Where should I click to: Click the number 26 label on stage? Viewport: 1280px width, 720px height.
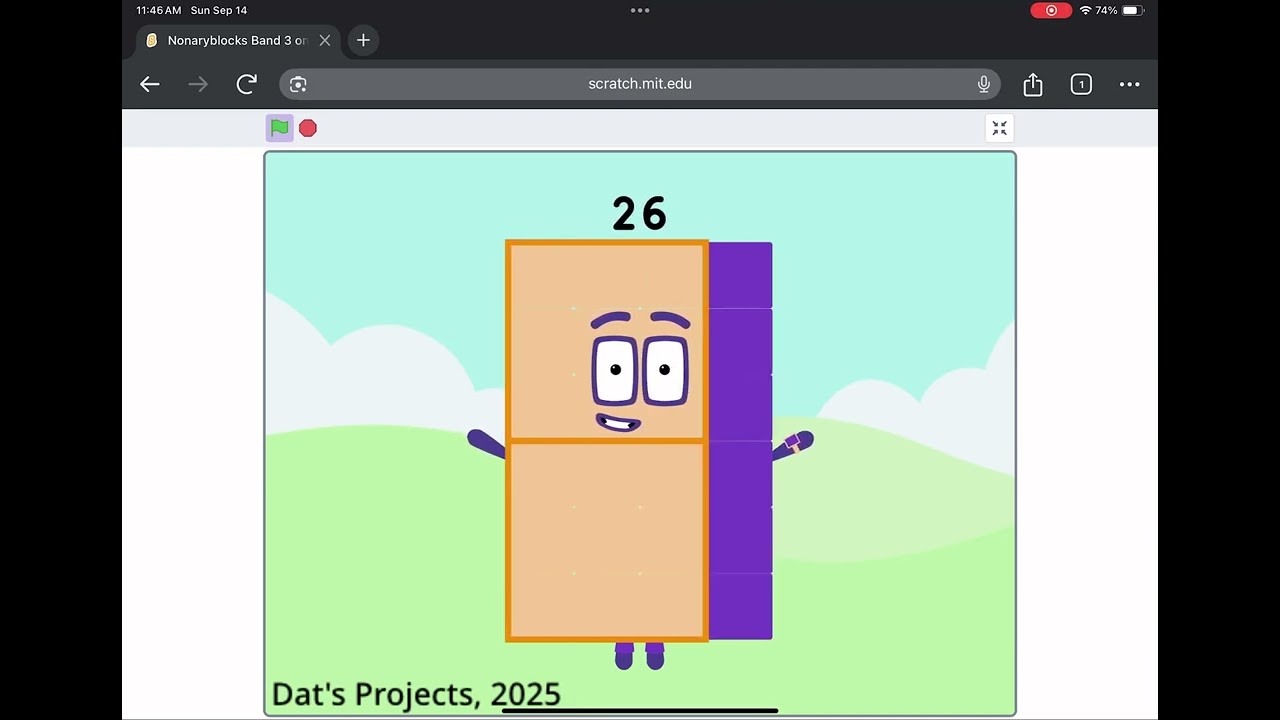[x=639, y=214]
